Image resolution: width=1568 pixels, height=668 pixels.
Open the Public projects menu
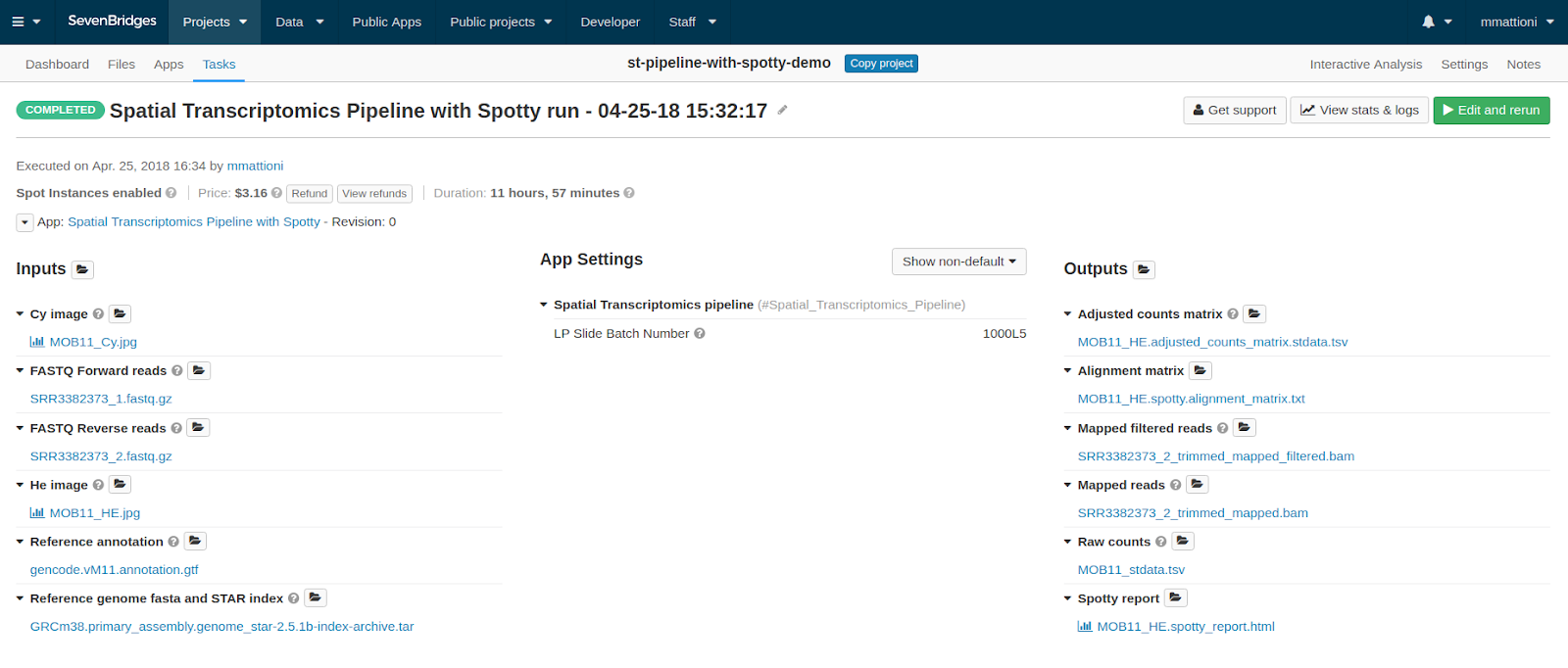(501, 22)
